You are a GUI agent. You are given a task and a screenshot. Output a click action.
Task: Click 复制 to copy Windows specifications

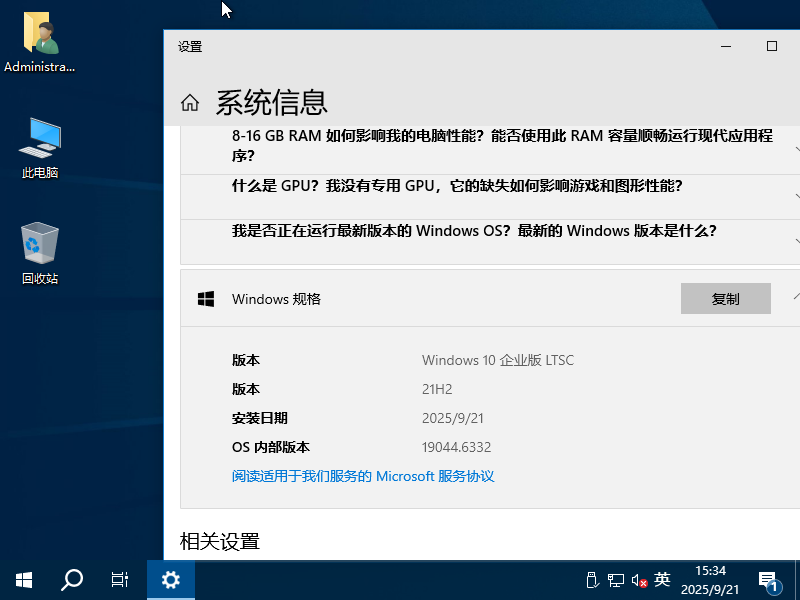726,298
